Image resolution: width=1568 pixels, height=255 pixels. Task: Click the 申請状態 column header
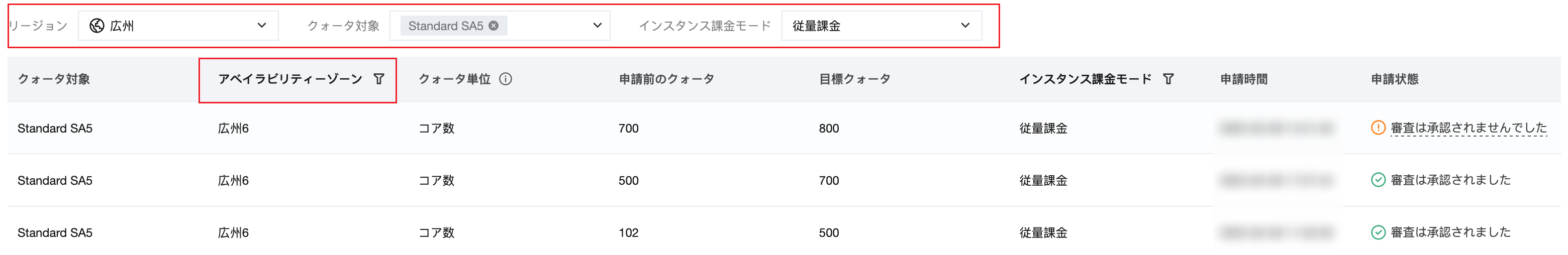tap(1394, 79)
